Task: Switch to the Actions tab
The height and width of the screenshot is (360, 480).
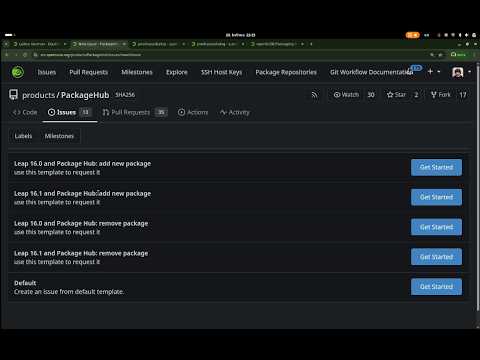Action: pos(193,112)
